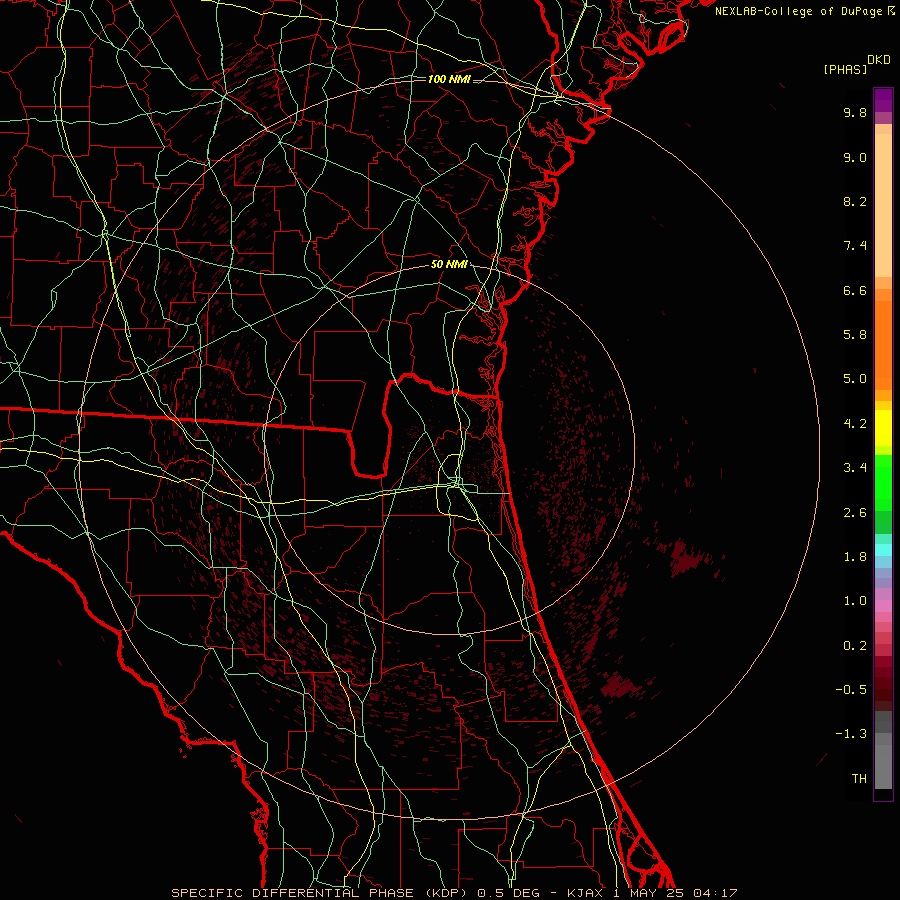Click the product title SPECIFIC DIFFERENTIAL PHASE (KDP)
Screen dimensions: 900x900
317,893
